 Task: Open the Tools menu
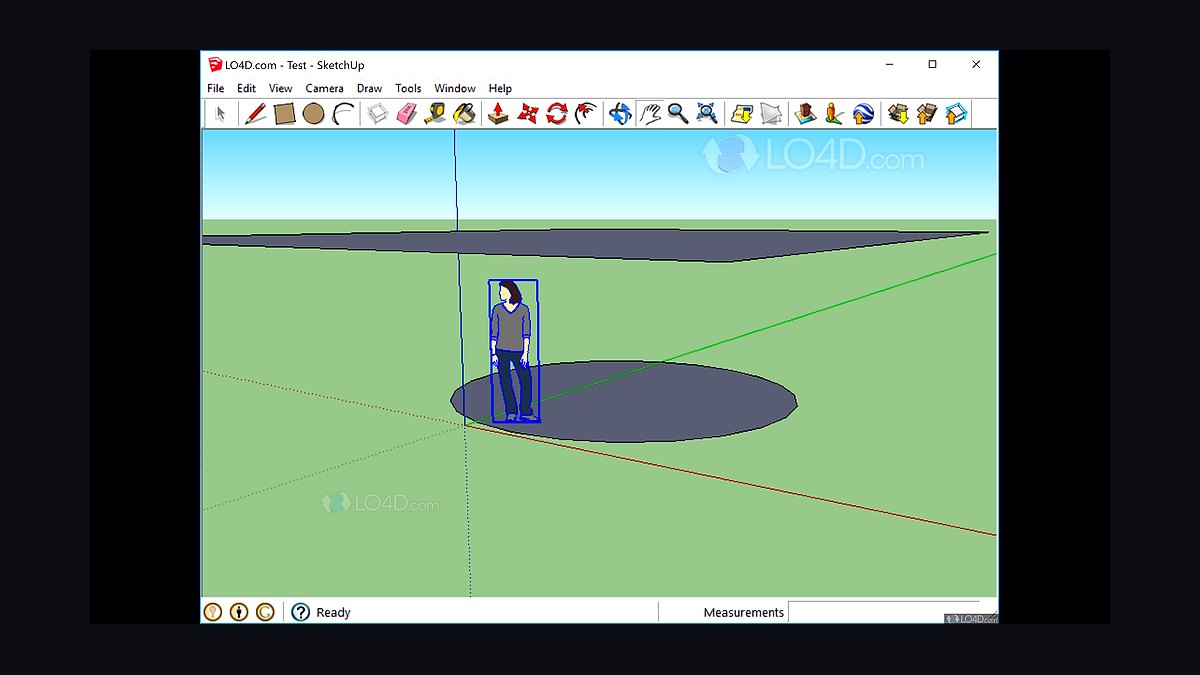click(x=408, y=88)
